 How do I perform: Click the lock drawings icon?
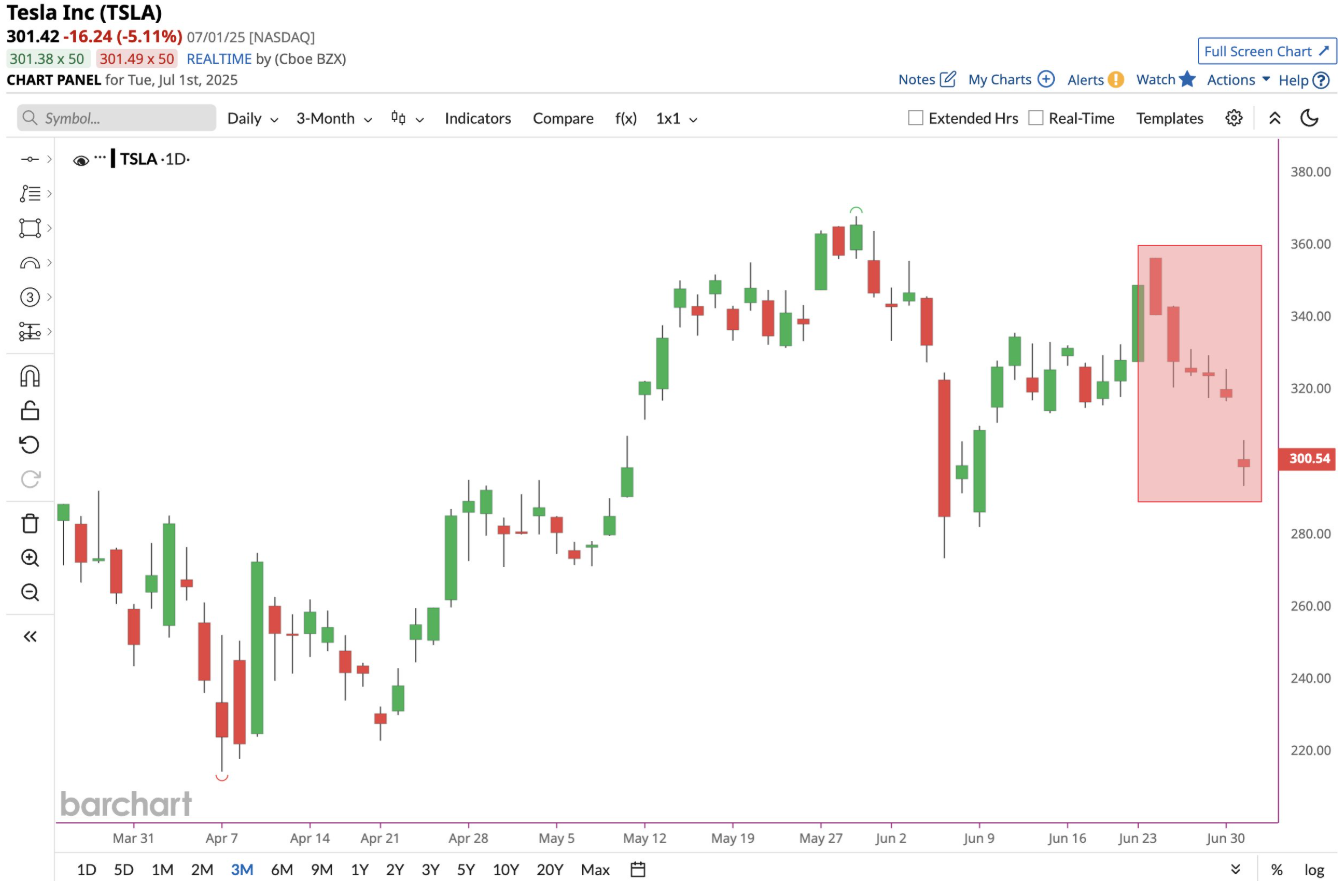[30, 410]
